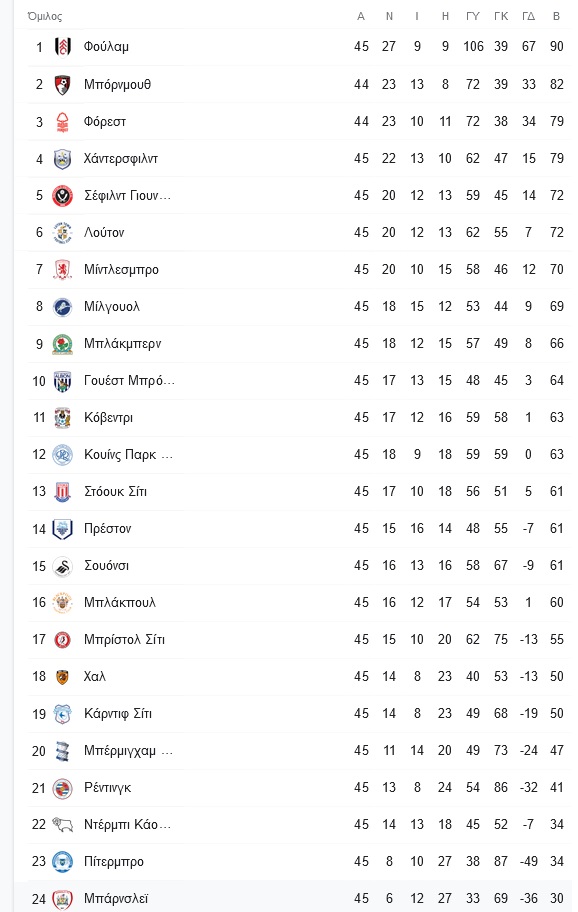The width and height of the screenshot is (578, 912).
Task: Open the Κόβεντρι team link
Action: [108, 418]
